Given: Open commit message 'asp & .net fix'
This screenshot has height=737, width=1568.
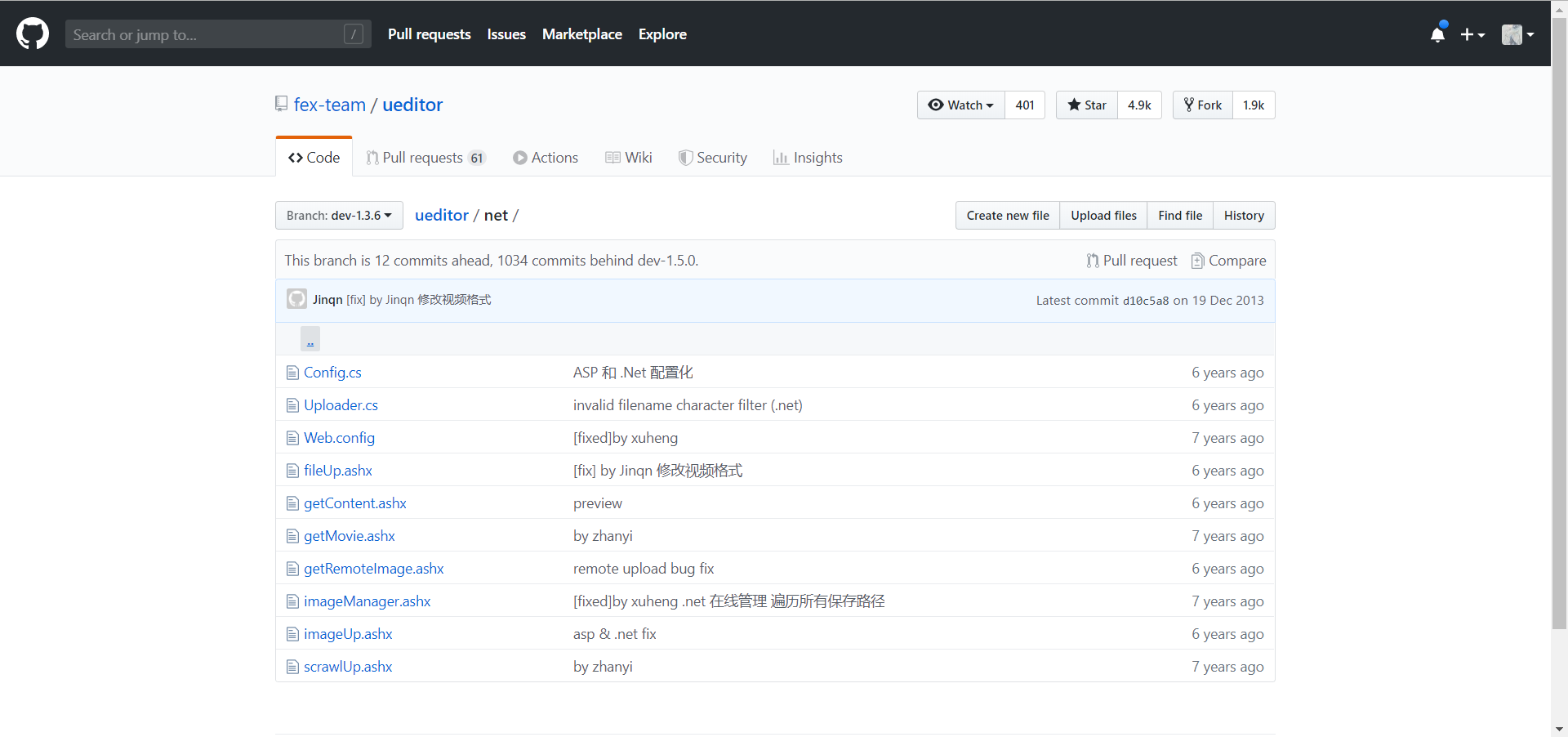Looking at the screenshot, I should 615,634.
